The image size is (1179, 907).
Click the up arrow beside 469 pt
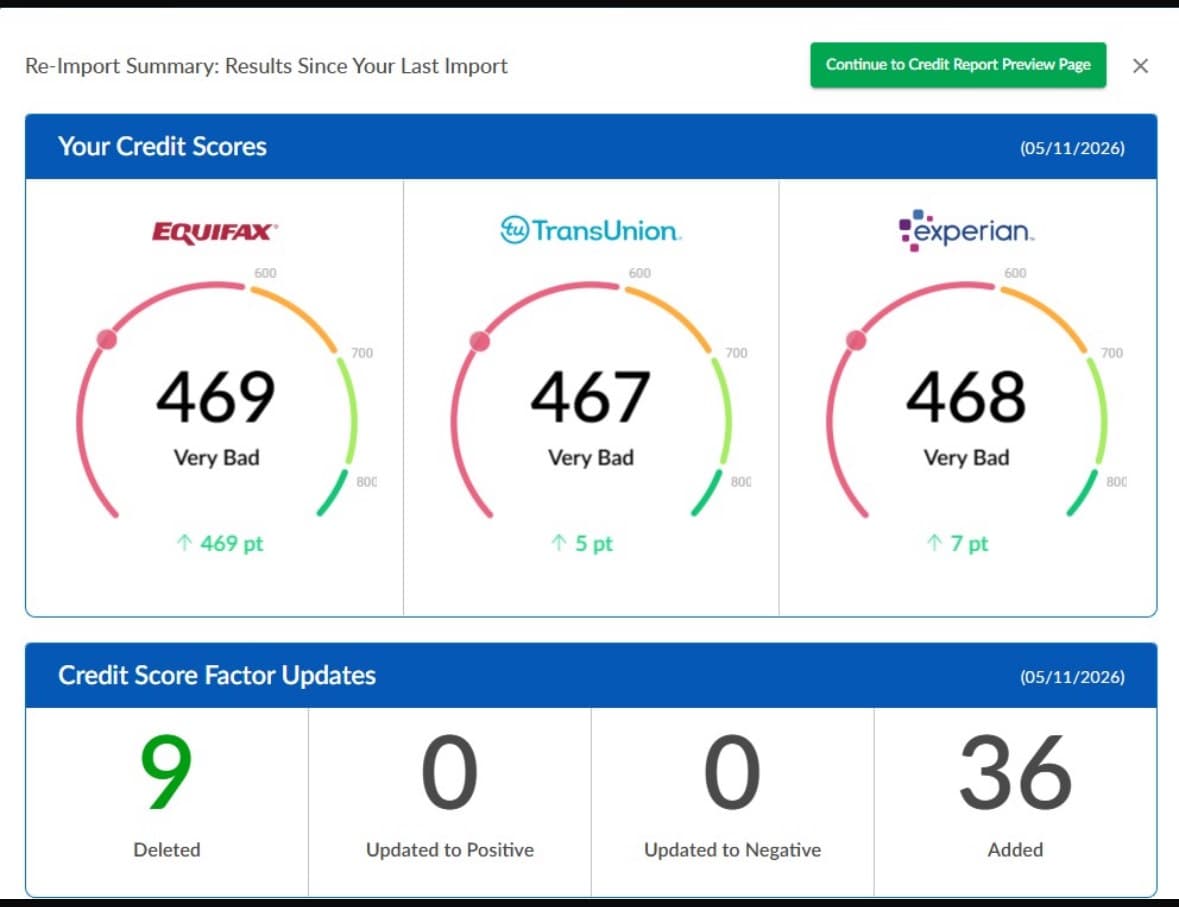tap(184, 542)
